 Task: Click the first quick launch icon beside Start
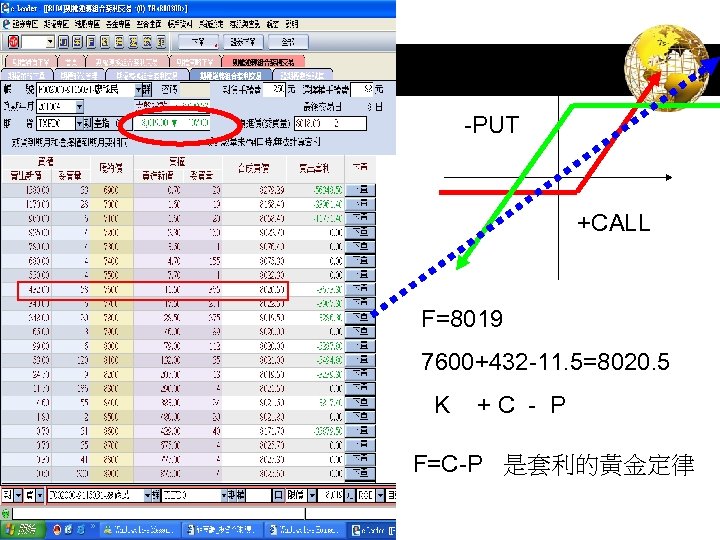pyautogui.click(x=57, y=530)
